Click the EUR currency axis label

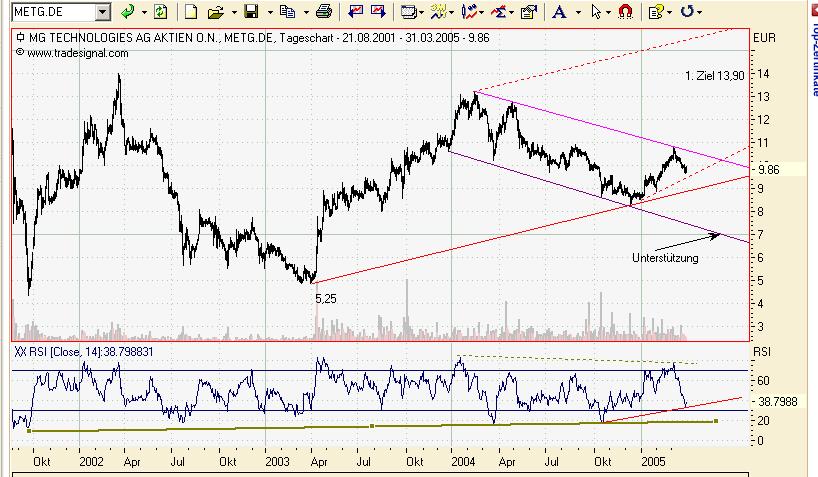coord(764,38)
